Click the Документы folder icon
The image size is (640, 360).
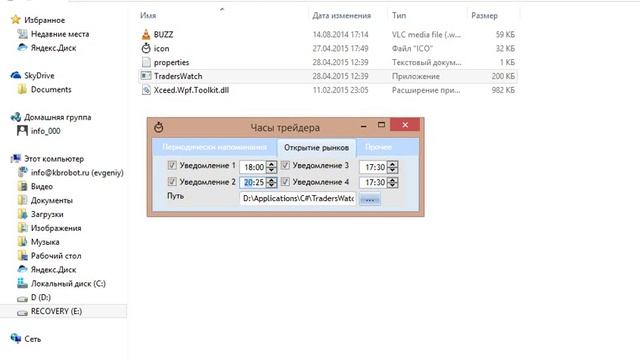(22, 200)
